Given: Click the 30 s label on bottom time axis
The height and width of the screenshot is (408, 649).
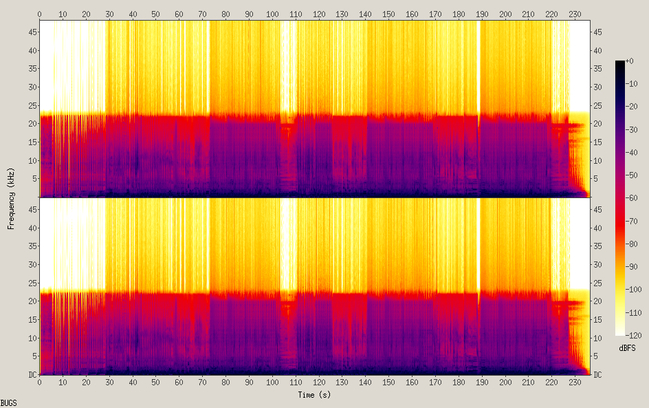Looking at the screenshot, I should point(109,382).
